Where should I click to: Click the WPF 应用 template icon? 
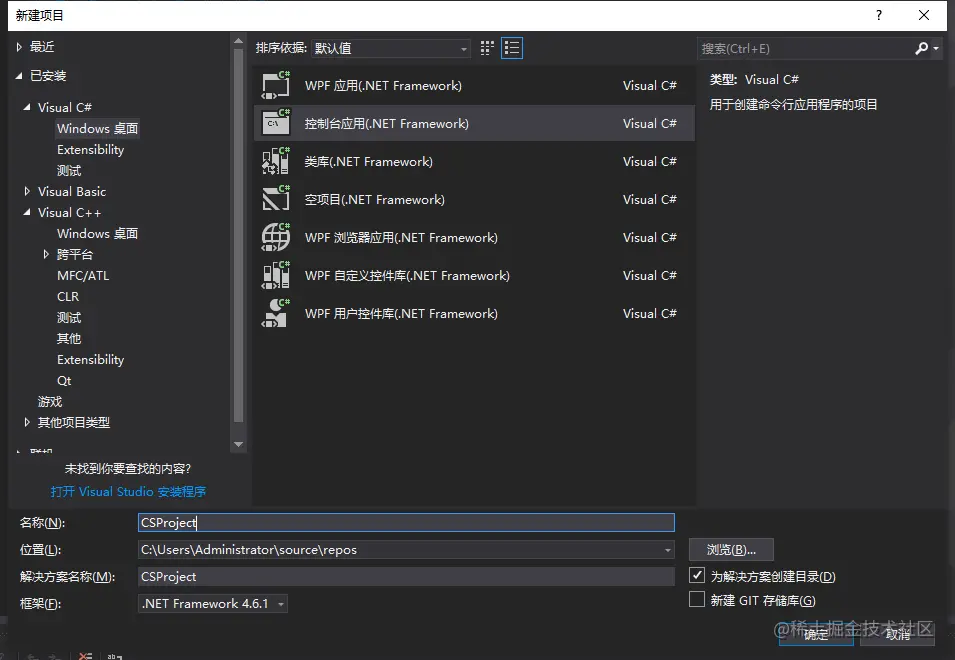coord(276,85)
